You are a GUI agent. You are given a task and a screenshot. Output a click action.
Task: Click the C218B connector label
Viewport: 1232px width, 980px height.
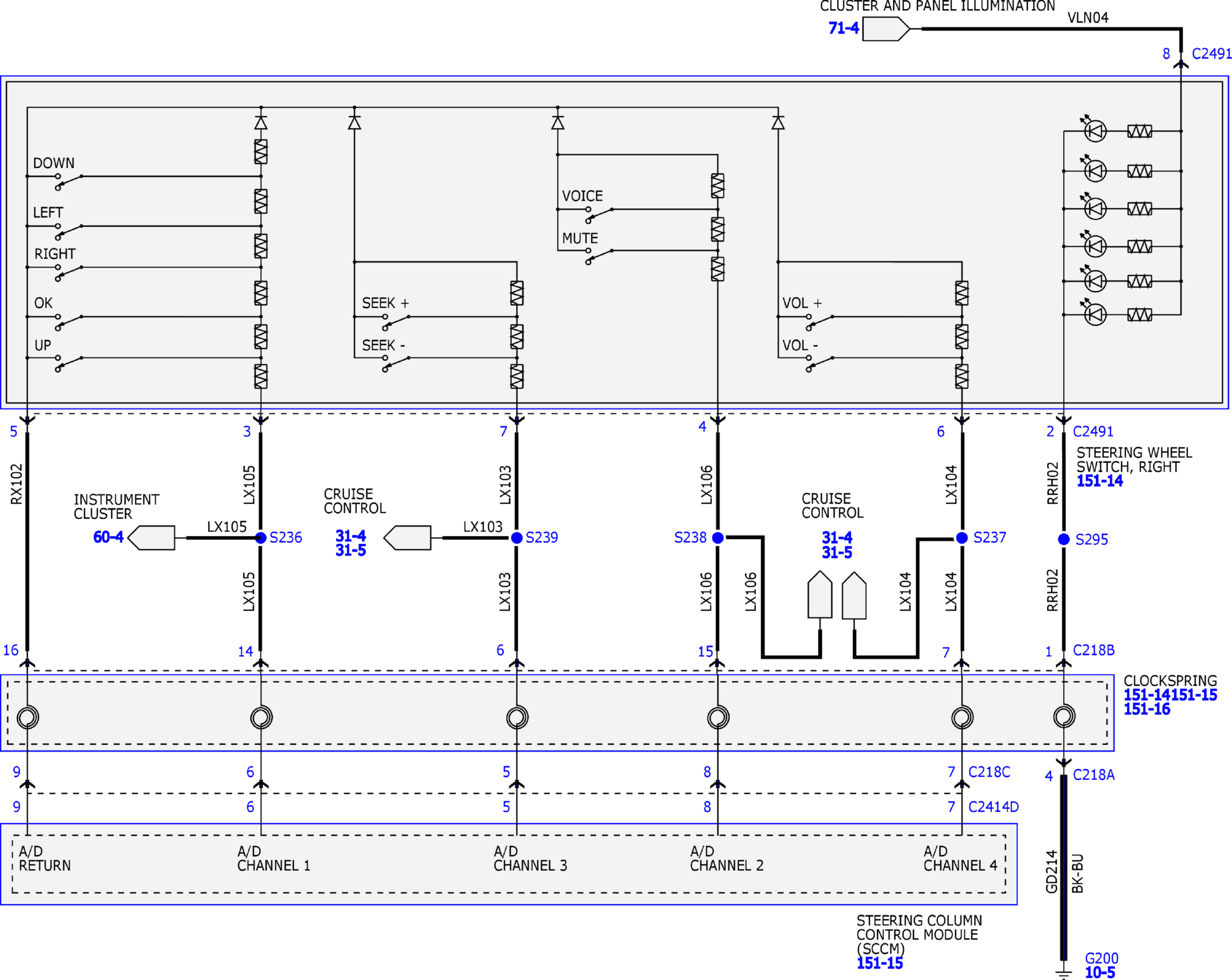click(1093, 650)
